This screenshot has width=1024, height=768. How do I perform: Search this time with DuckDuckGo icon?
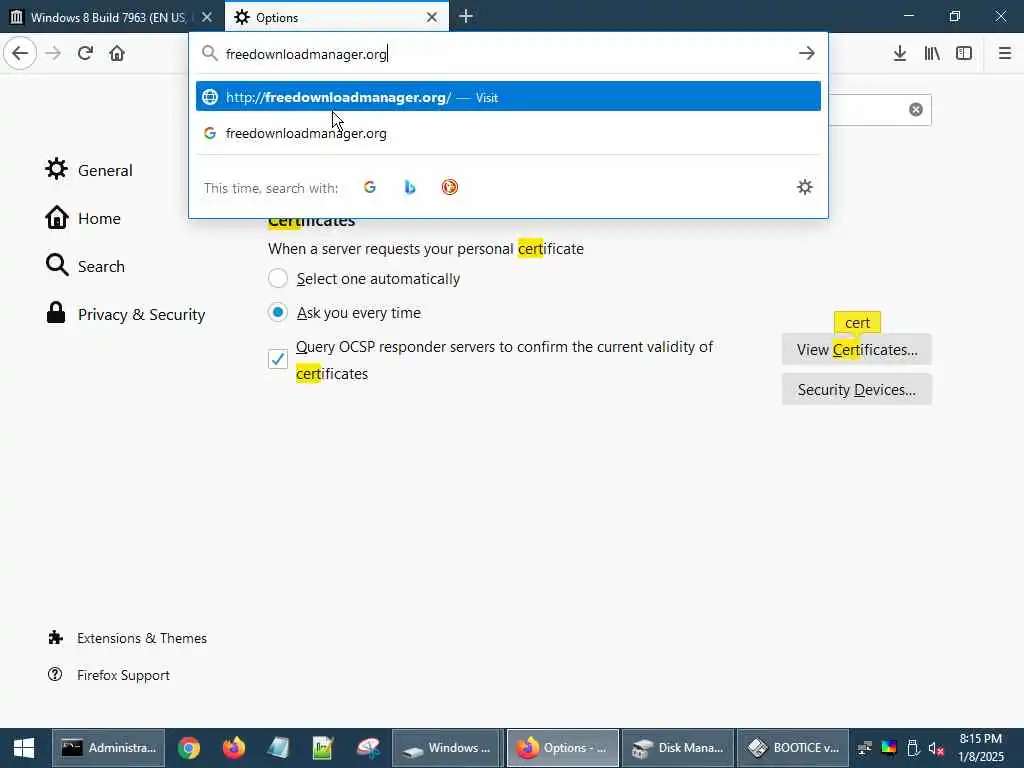(x=449, y=187)
